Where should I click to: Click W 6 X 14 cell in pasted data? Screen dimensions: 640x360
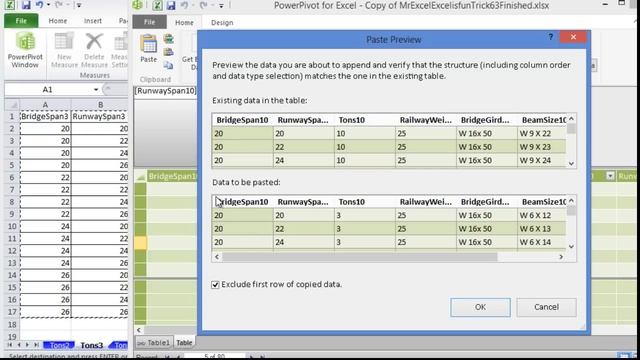click(542, 242)
